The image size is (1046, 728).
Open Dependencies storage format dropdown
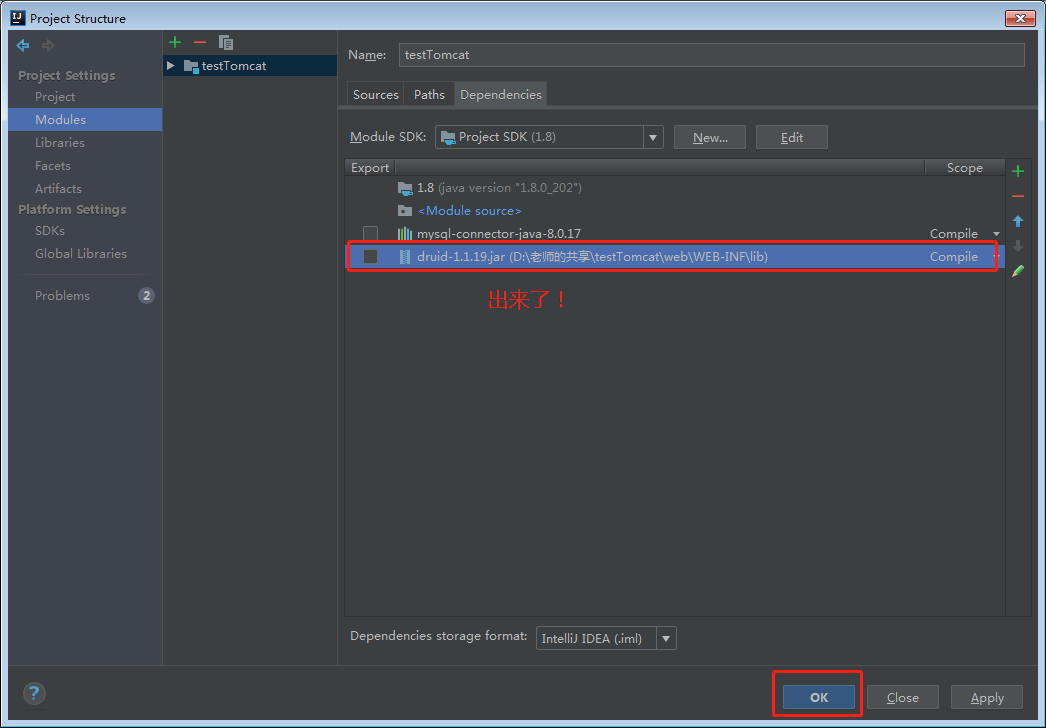point(666,639)
